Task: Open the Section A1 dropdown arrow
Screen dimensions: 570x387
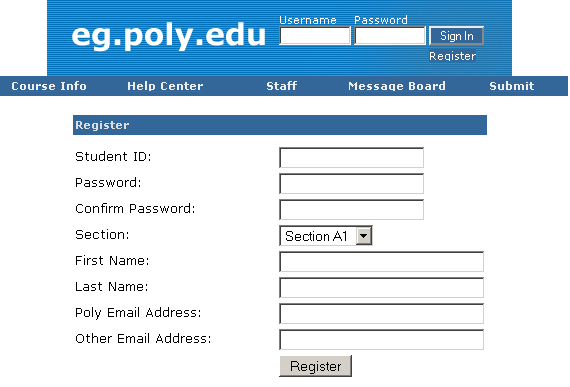Action: (364, 236)
